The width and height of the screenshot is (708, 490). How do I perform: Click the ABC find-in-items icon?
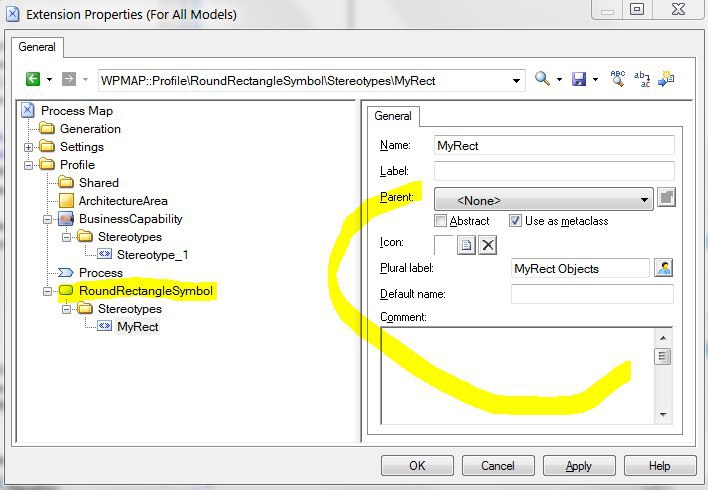coord(617,79)
